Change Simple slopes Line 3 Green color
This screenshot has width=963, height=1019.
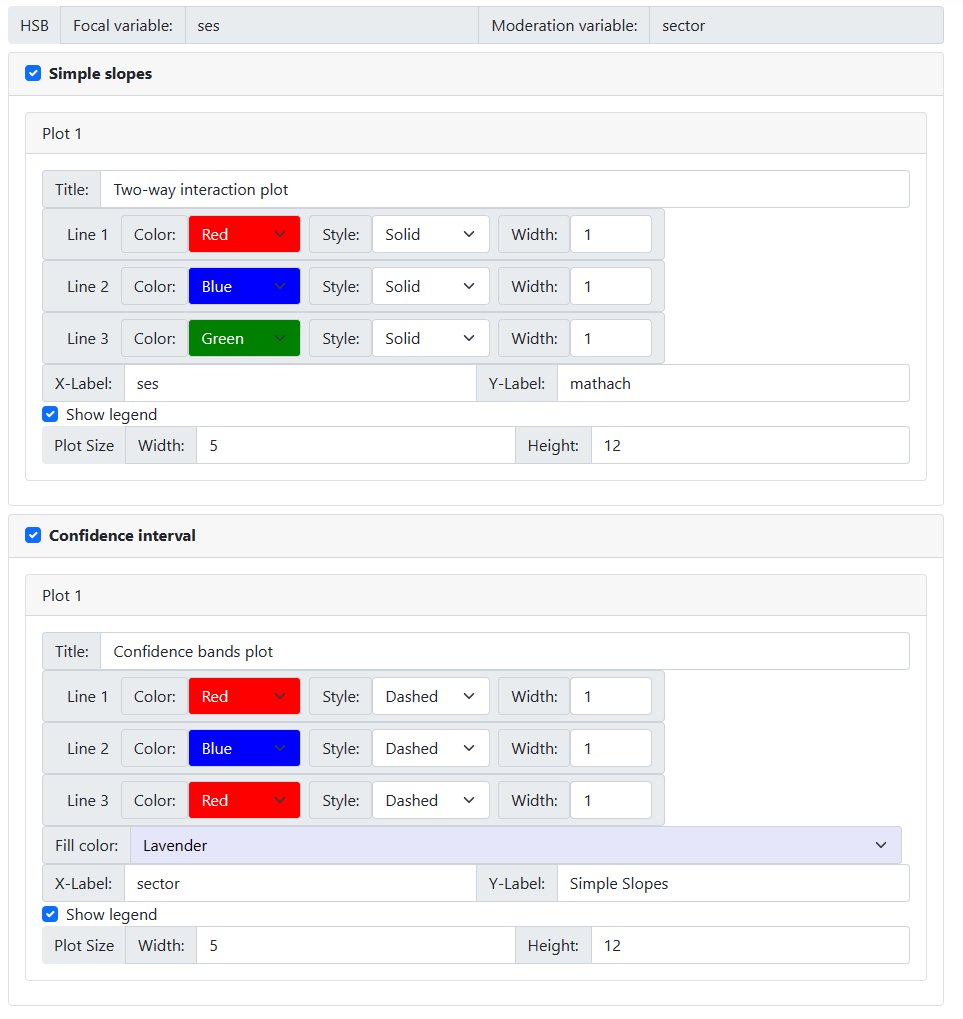(244, 339)
